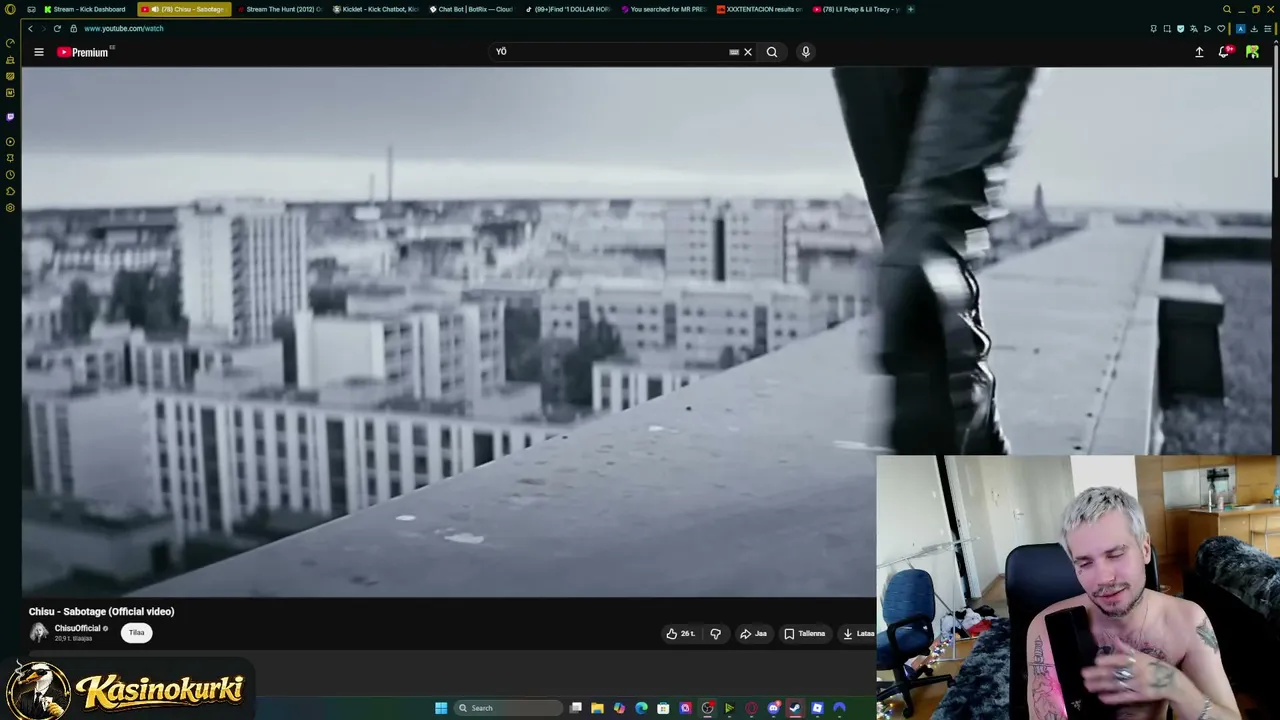Select the Chisu - Sabotage browser tab
1280x720 pixels.
click(x=184, y=9)
